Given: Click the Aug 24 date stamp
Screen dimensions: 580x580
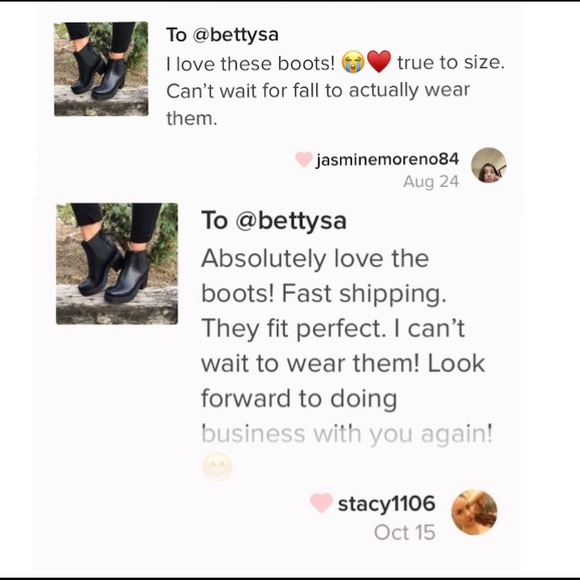Looking at the screenshot, I should coord(431,181).
